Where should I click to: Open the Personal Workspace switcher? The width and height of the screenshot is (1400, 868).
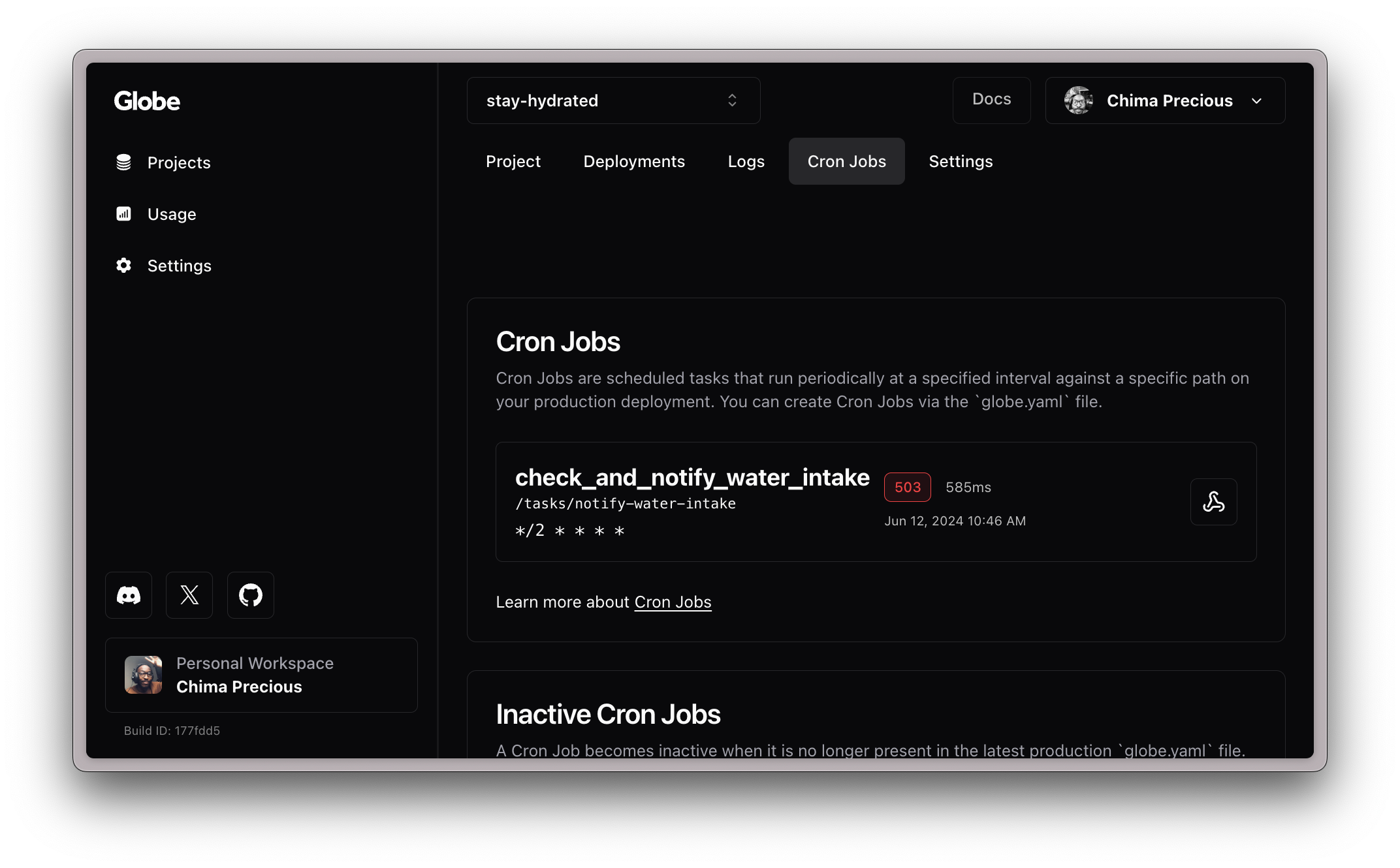coord(261,675)
